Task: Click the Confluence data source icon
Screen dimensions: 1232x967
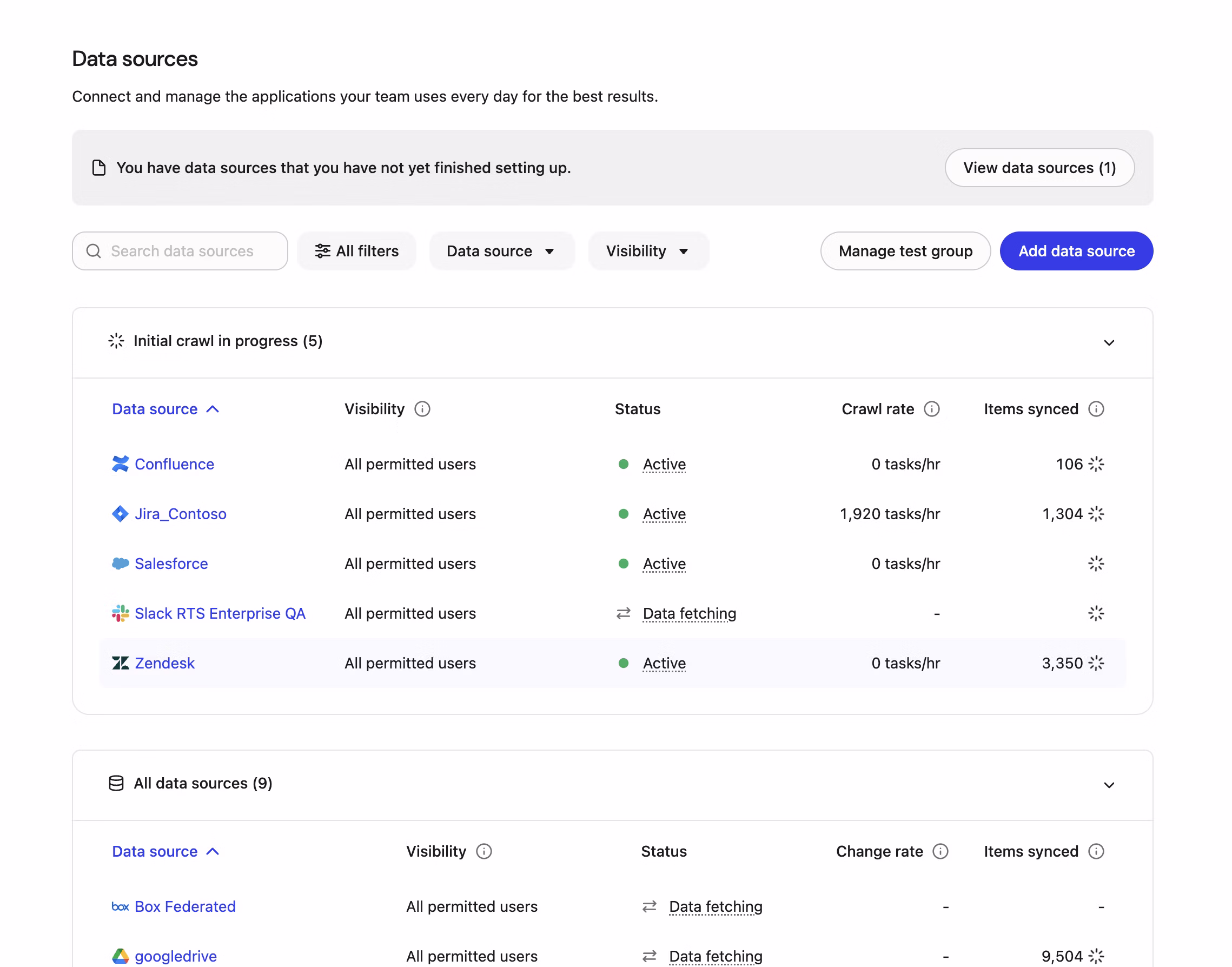Action: click(120, 463)
